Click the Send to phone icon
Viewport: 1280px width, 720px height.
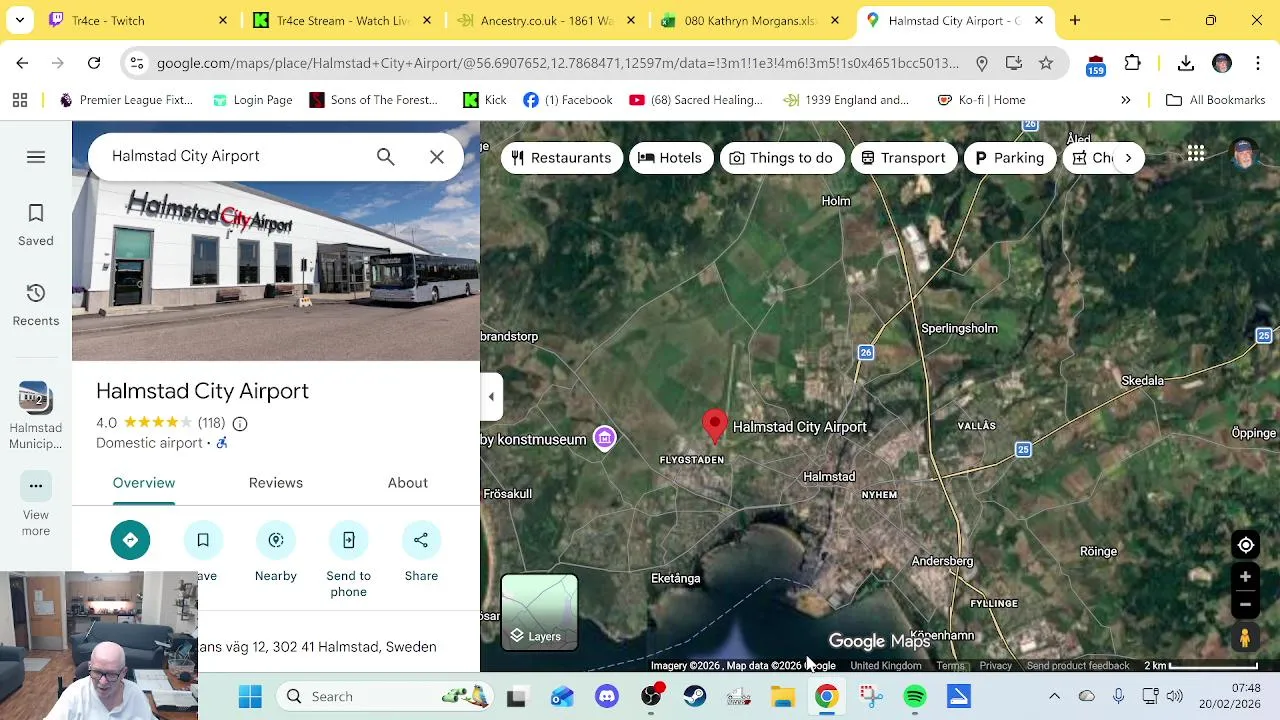point(349,540)
